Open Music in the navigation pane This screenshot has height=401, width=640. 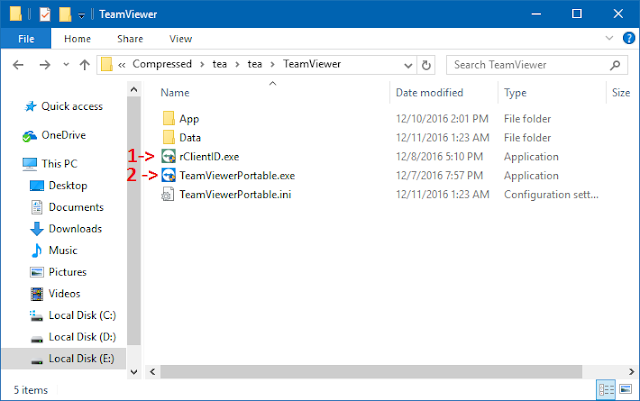[63, 250]
